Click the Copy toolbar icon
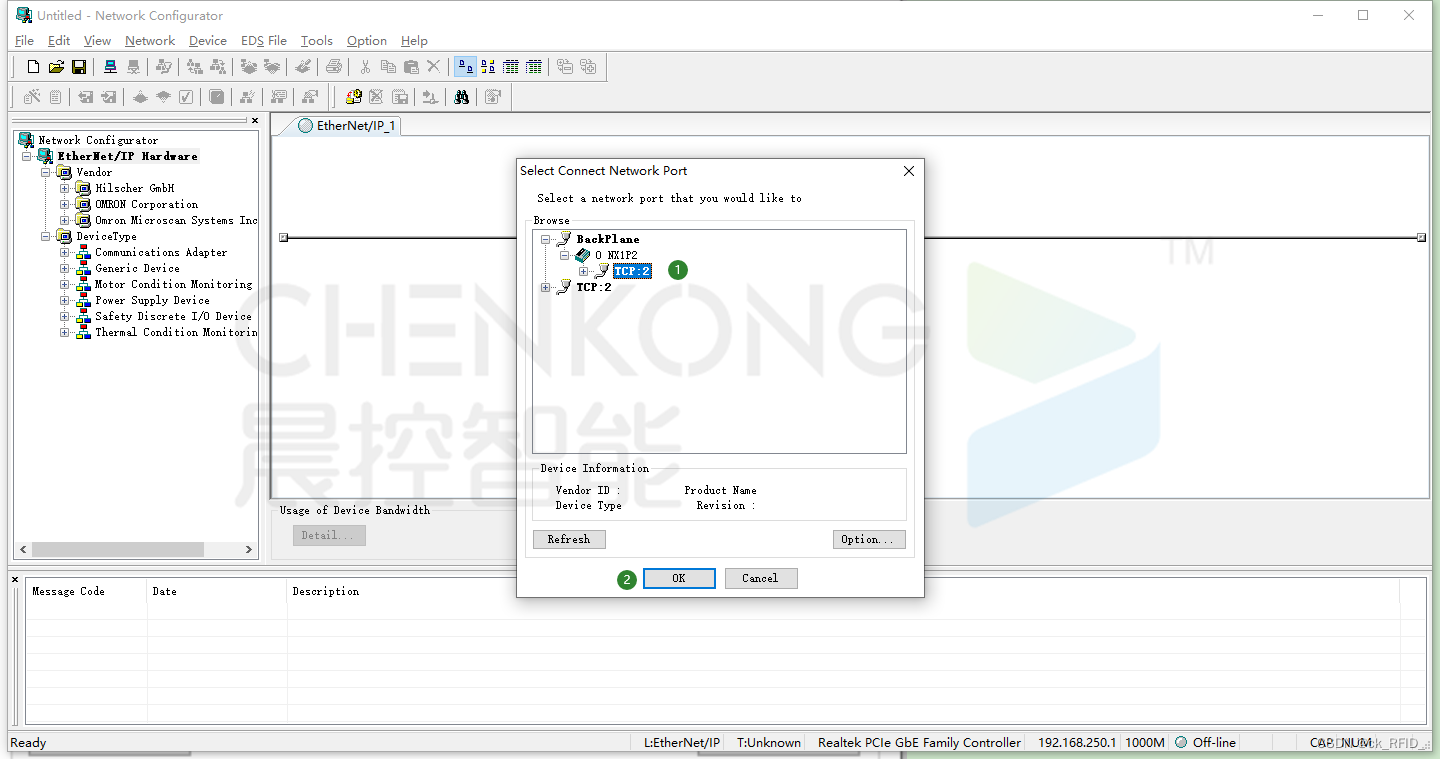Image resolution: width=1440 pixels, height=759 pixels. [388, 67]
